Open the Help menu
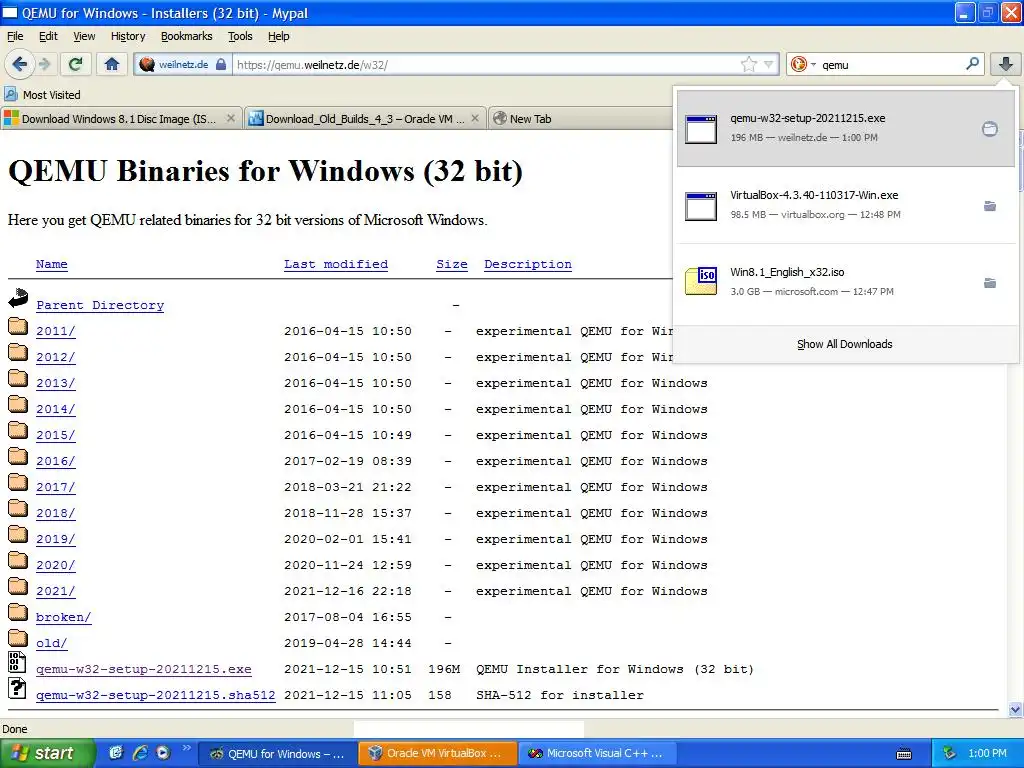Viewport: 1024px width, 768px height. (x=279, y=36)
